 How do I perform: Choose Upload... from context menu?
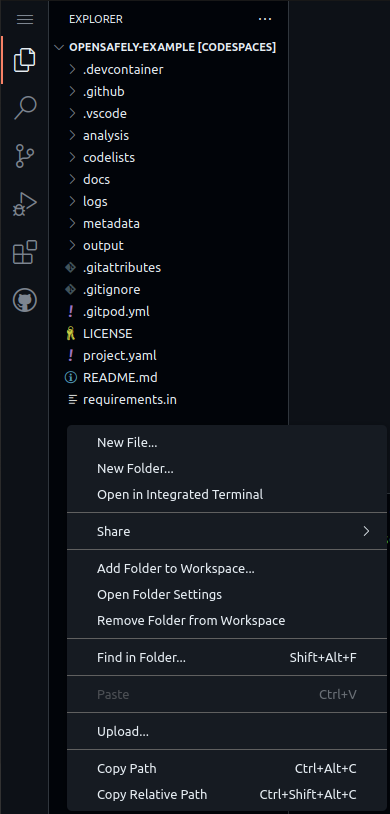227,731
